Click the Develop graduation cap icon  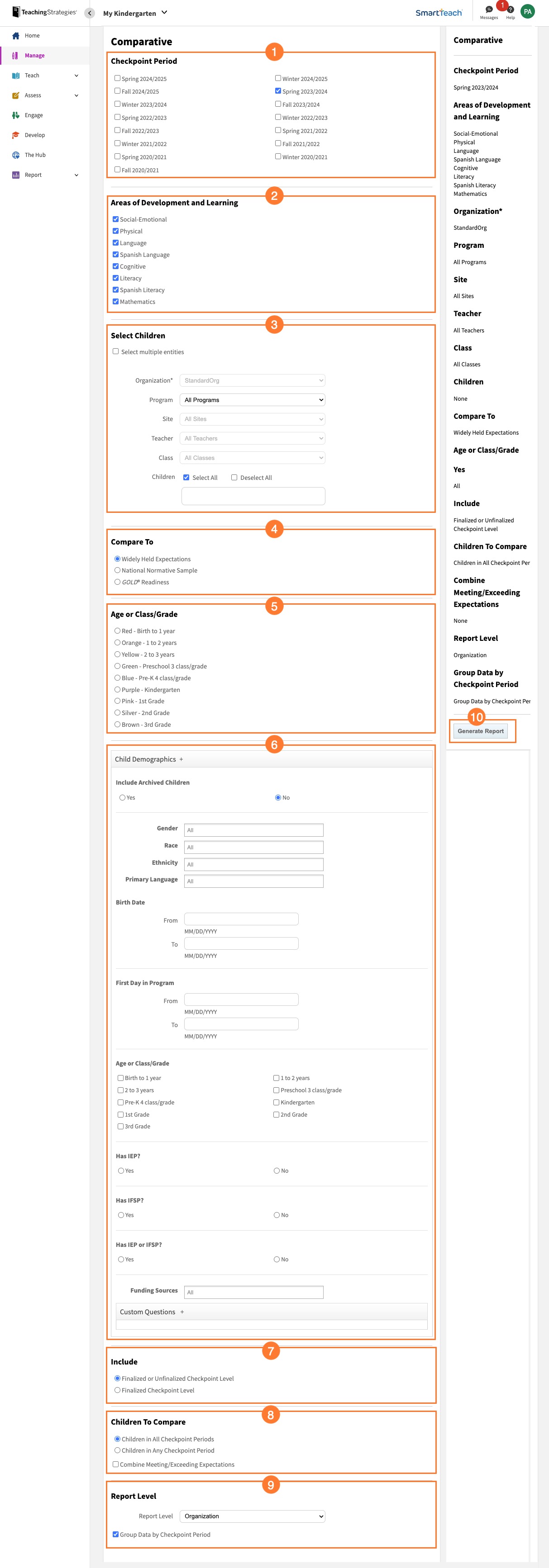(16, 135)
